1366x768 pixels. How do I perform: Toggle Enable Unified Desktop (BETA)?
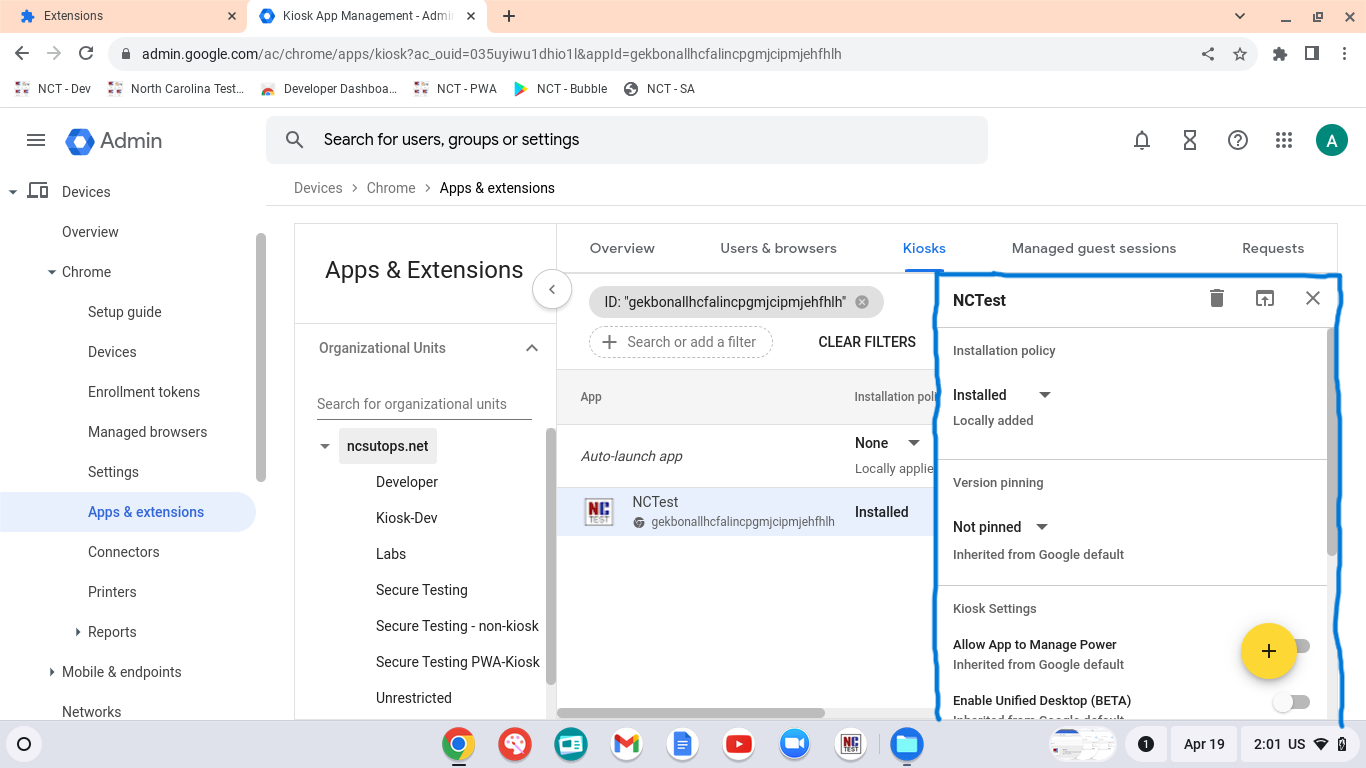1291,702
